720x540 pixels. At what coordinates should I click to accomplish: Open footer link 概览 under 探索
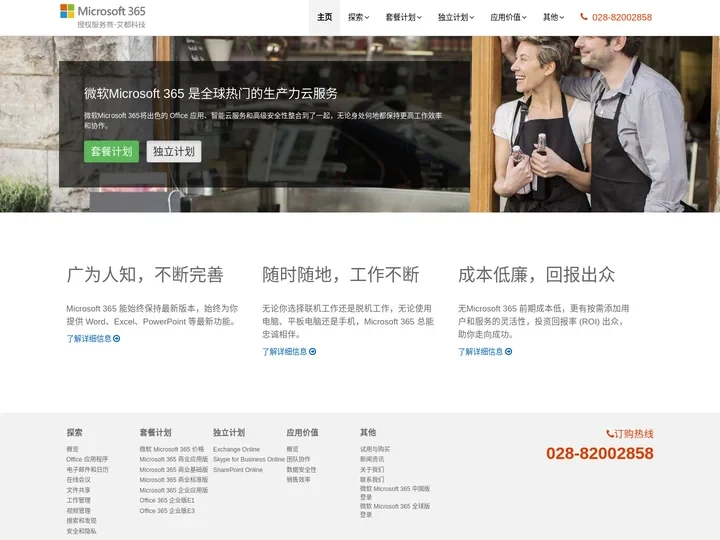point(73,449)
